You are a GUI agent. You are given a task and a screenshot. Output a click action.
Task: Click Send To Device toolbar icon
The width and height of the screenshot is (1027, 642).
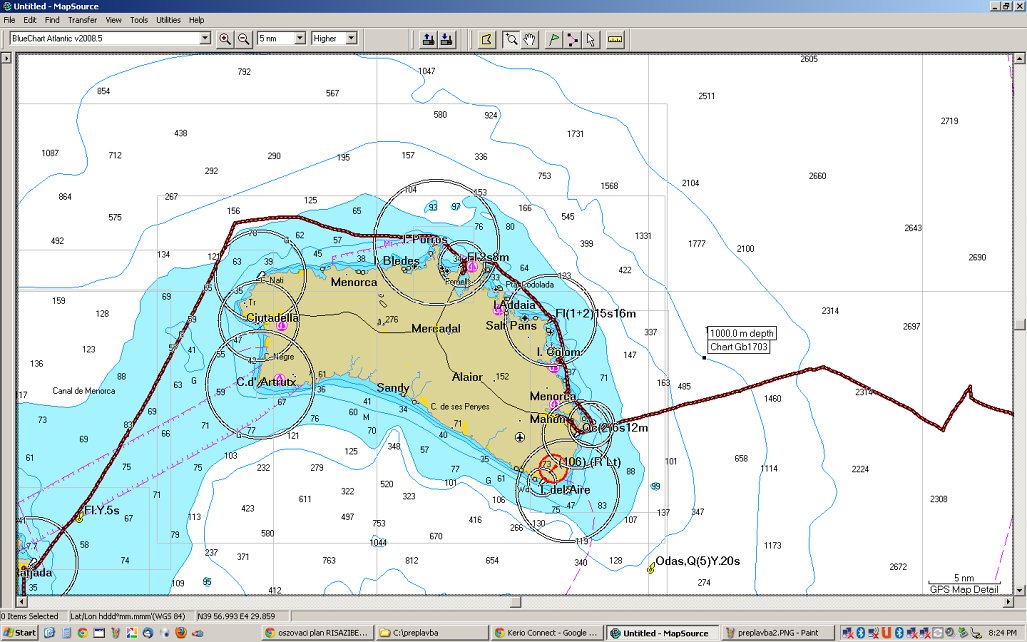[428, 39]
